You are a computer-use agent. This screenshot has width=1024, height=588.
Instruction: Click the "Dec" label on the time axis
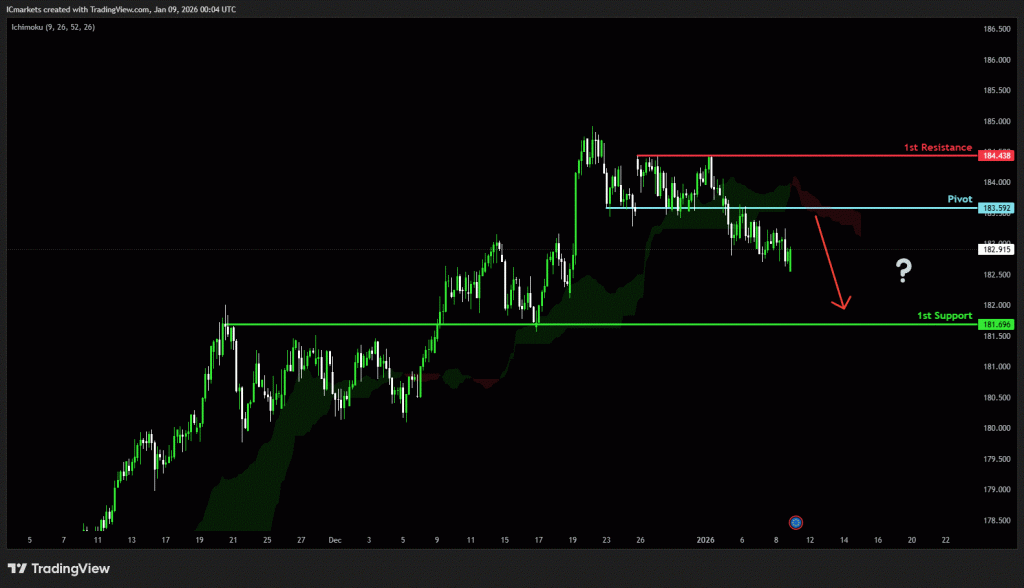click(335, 539)
